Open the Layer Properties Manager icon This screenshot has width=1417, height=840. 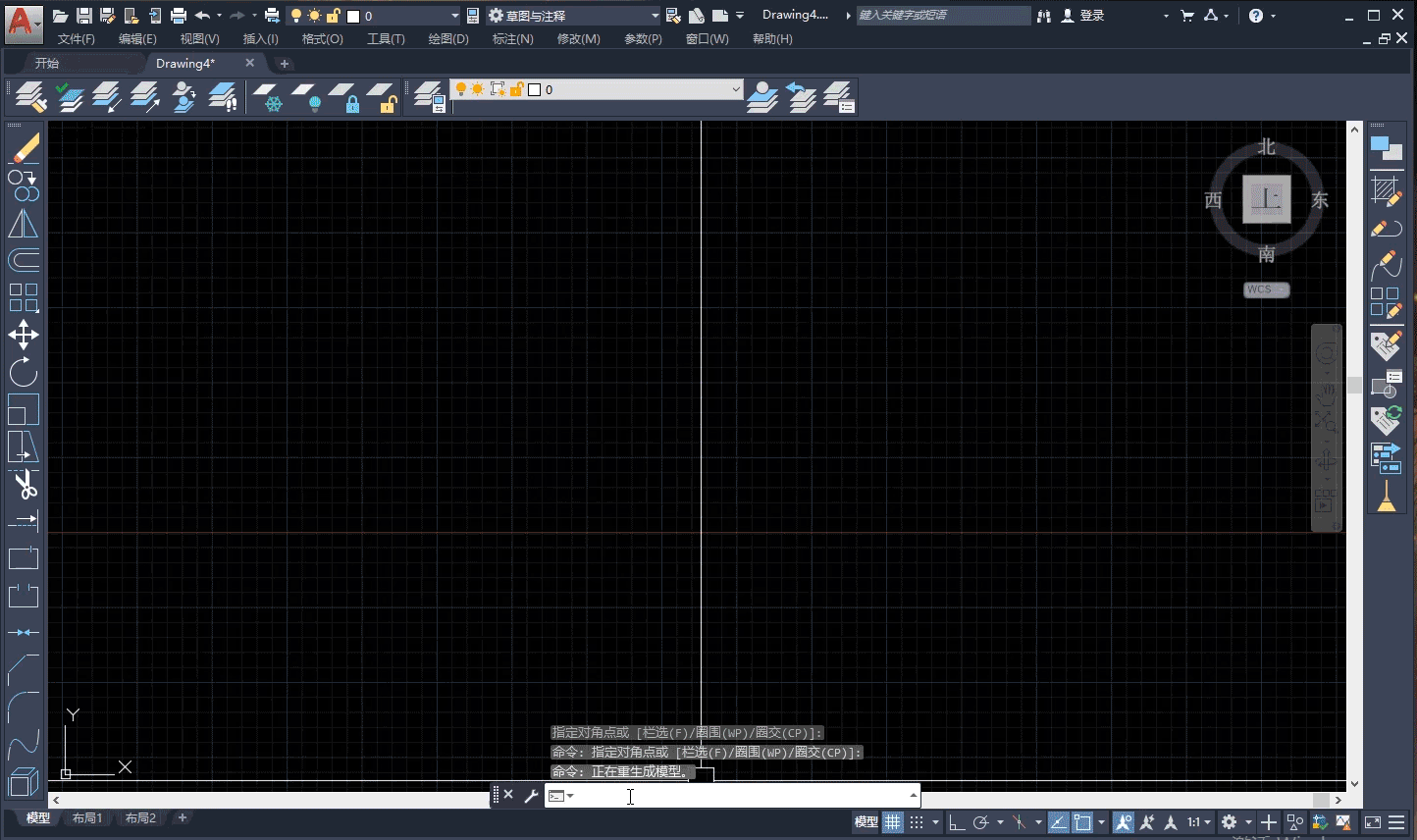[x=429, y=97]
